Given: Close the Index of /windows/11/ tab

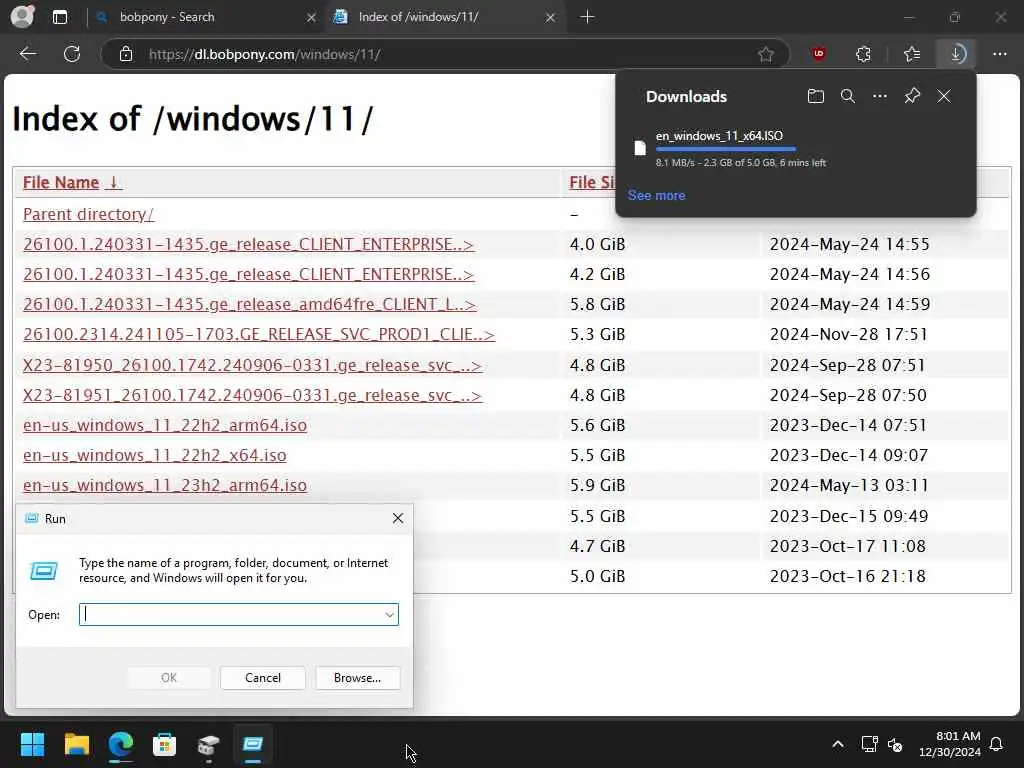Looking at the screenshot, I should [551, 18].
